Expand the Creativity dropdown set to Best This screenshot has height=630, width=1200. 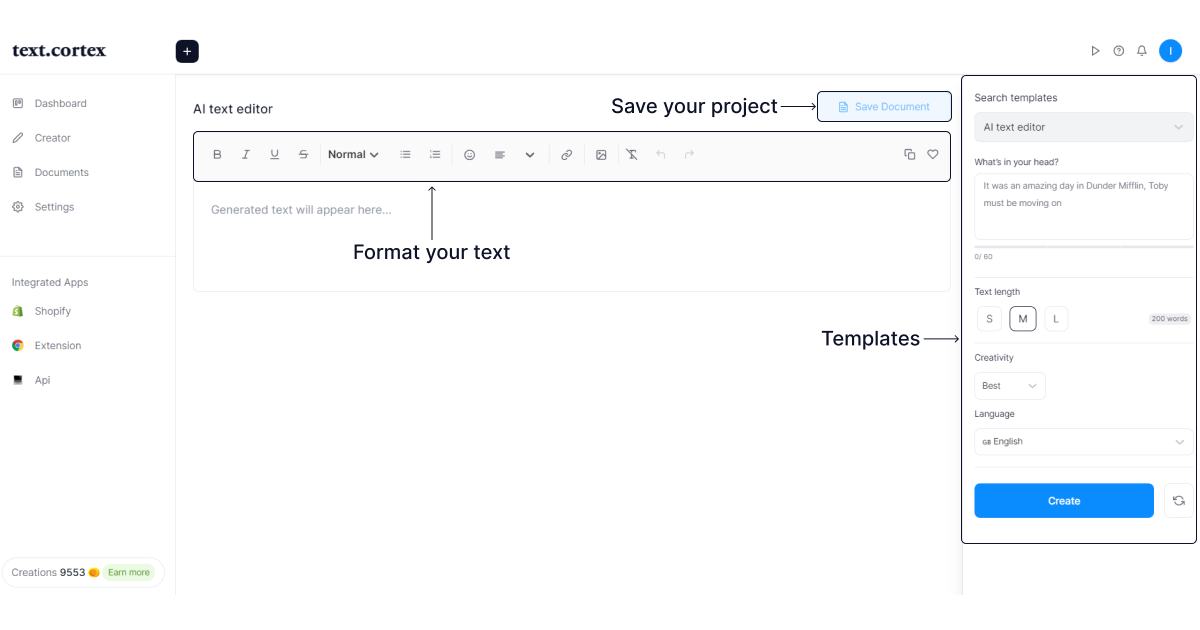pos(1009,386)
